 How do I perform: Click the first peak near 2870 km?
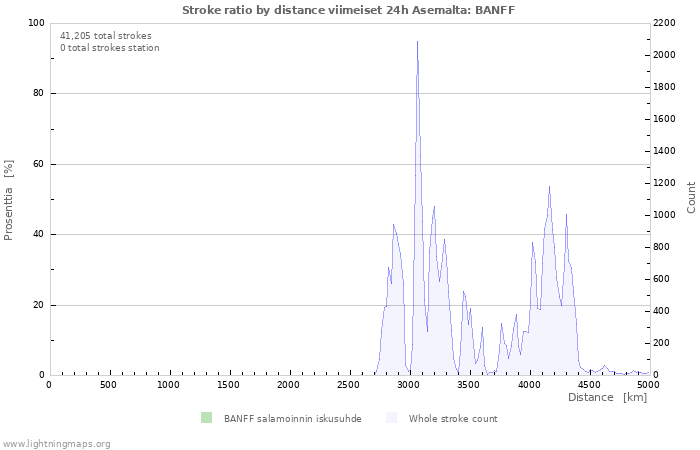[393, 225]
